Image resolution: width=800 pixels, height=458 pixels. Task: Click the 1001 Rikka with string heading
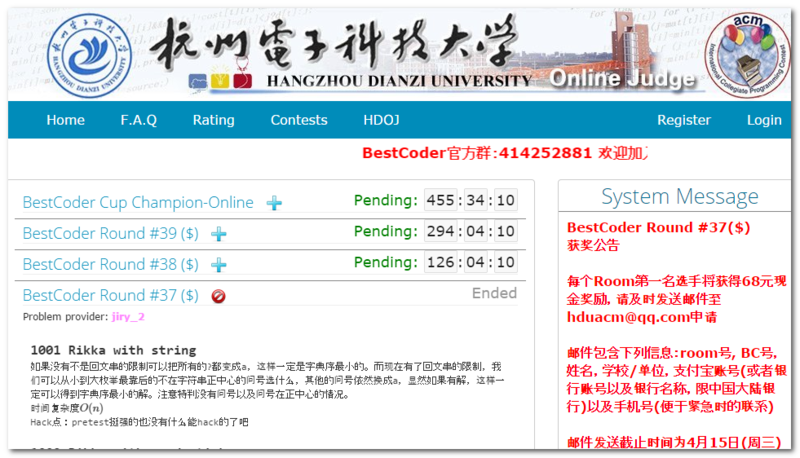113,350
